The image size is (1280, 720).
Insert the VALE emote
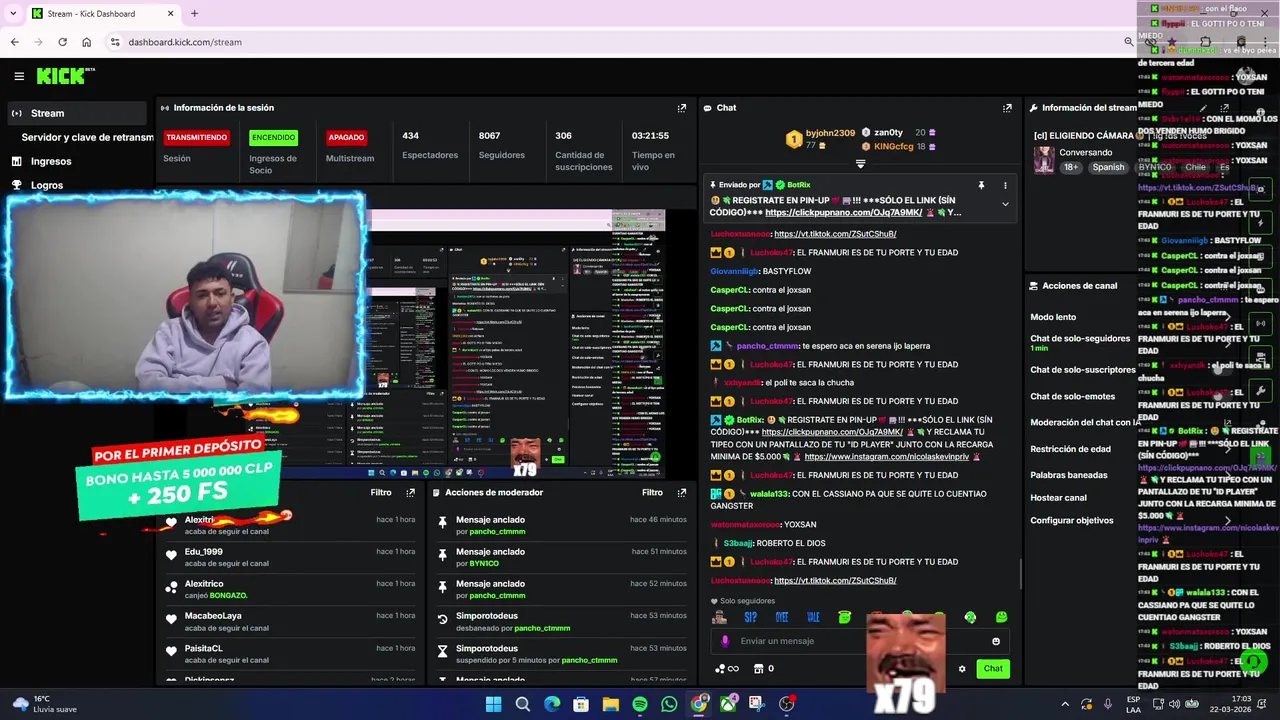(x=813, y=617)
